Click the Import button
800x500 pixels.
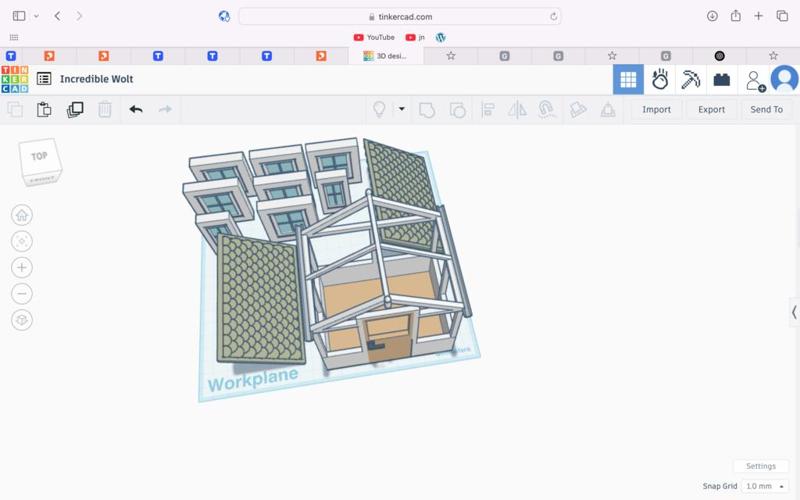656,109
